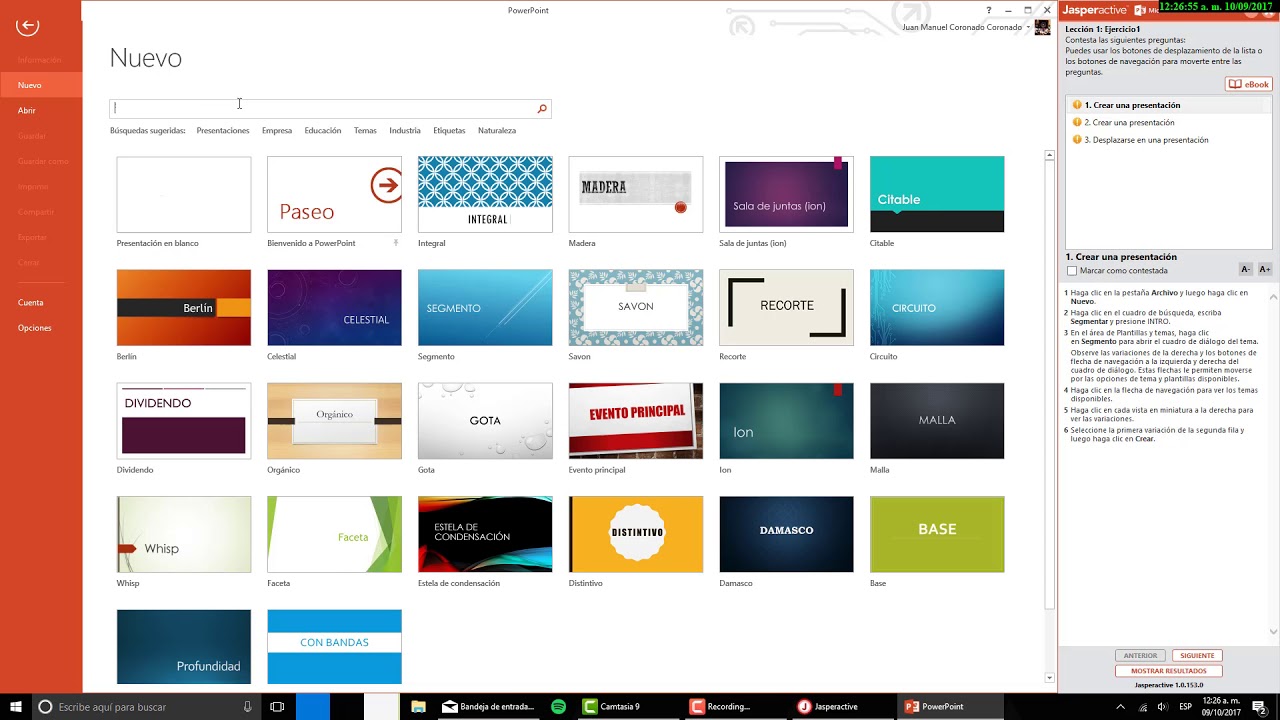
Task: Pin the Bienvenido a PowerPoint template
Action: [x=396, y=243]
